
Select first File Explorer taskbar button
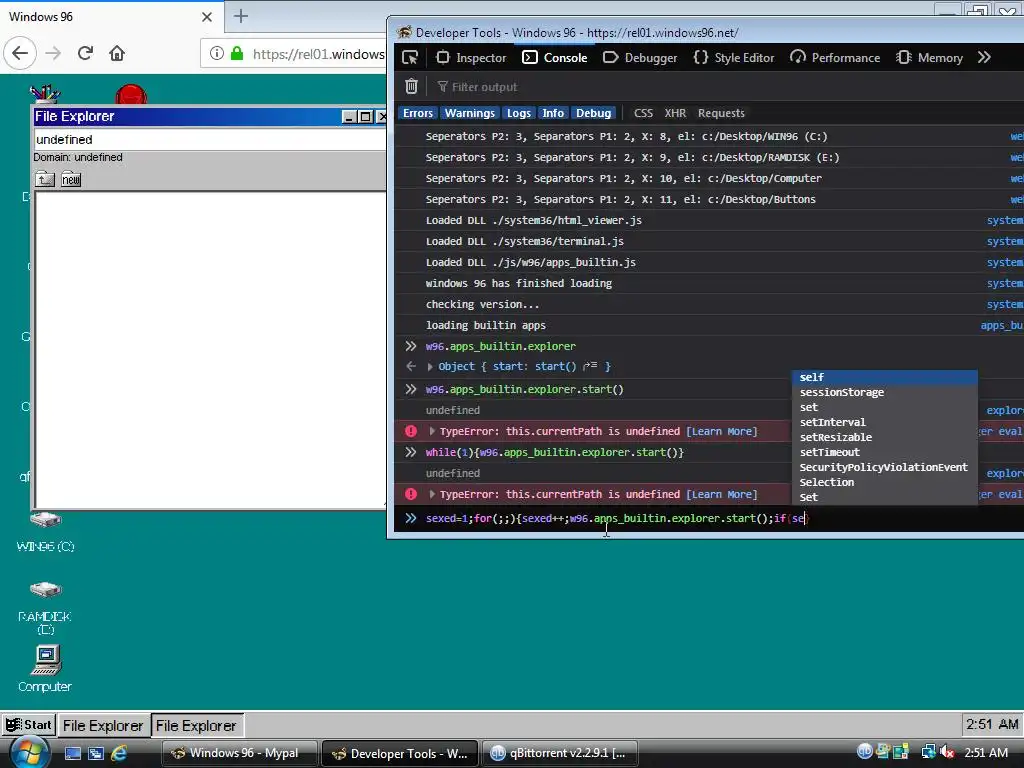pos(103,726)
